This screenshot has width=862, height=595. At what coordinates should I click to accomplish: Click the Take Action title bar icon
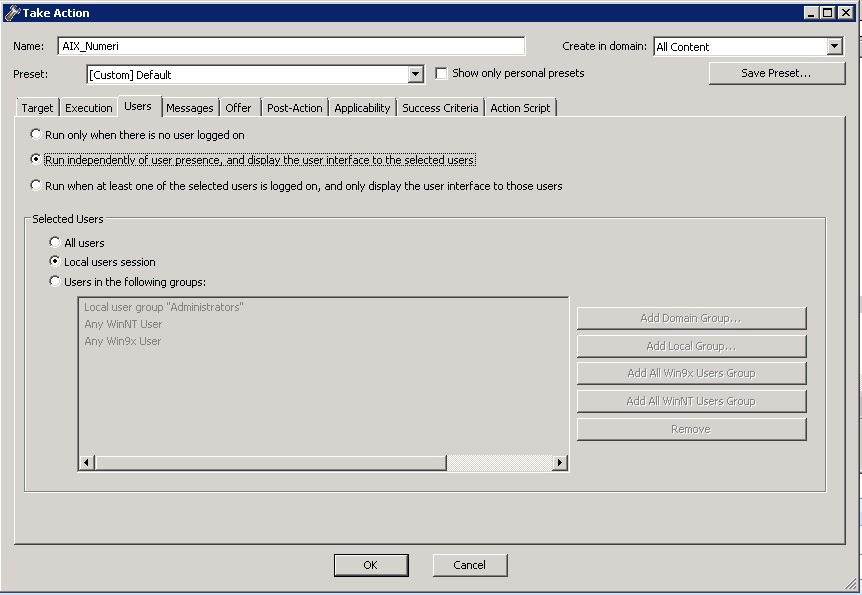(x=11, y=12)
